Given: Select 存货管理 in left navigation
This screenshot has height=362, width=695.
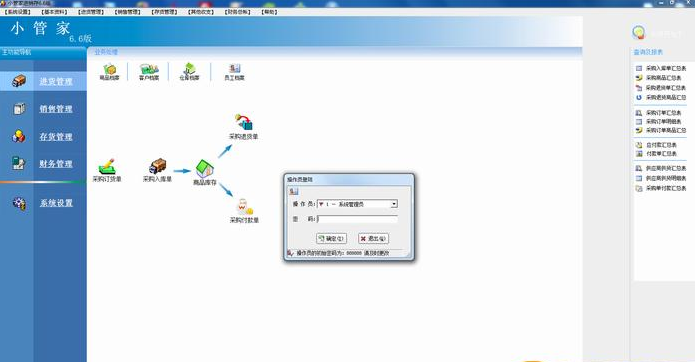Looking at the screenshot, I should coord(56,137).
